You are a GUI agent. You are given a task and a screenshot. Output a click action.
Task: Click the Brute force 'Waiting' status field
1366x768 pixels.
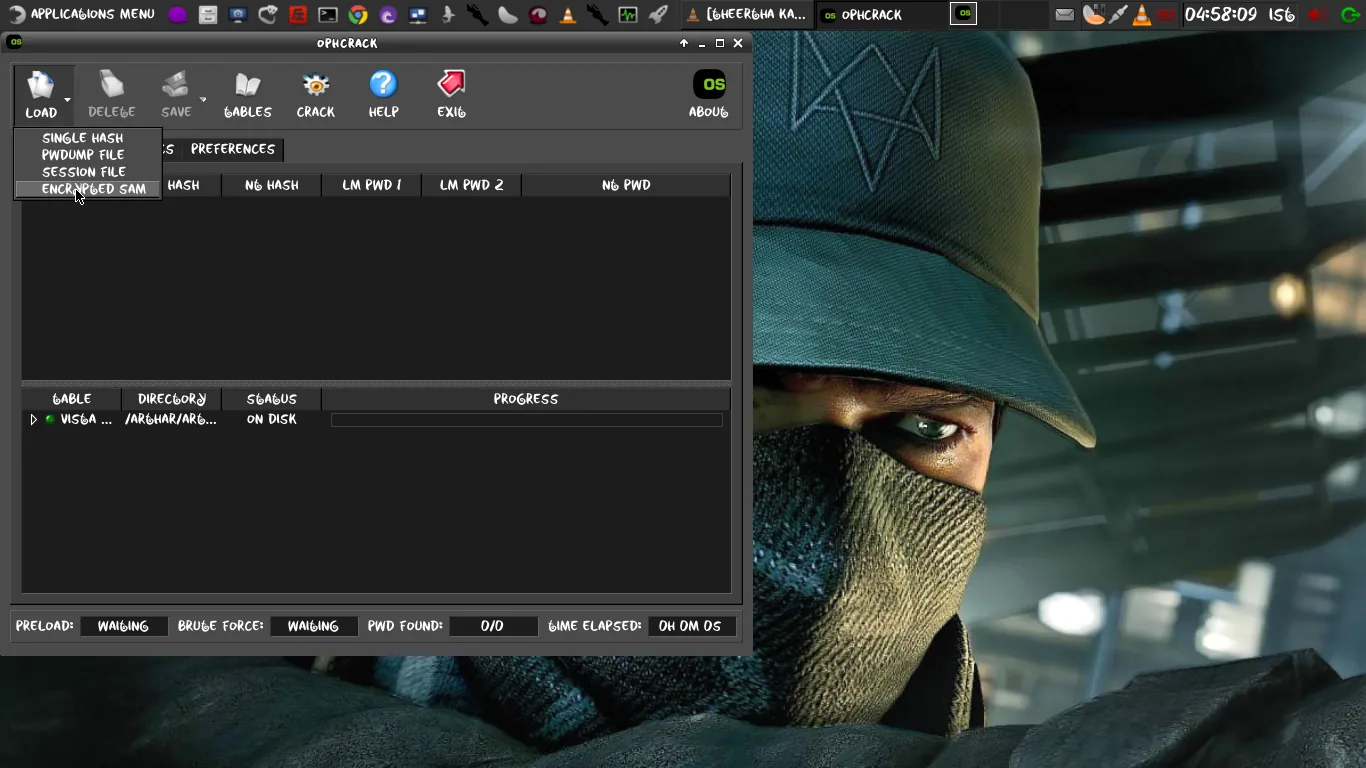[x=313, y=626]
